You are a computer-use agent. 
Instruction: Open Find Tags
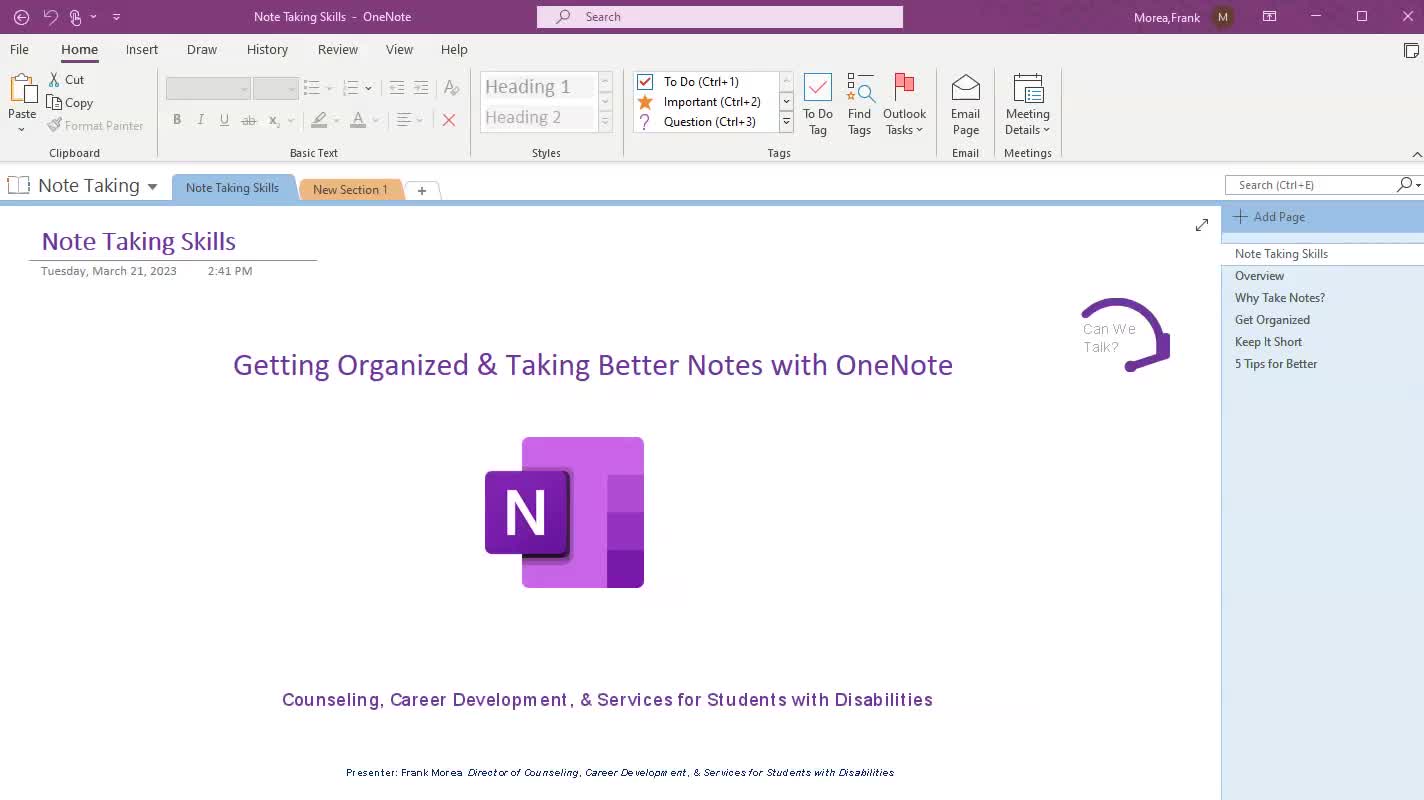coord(860,104)
